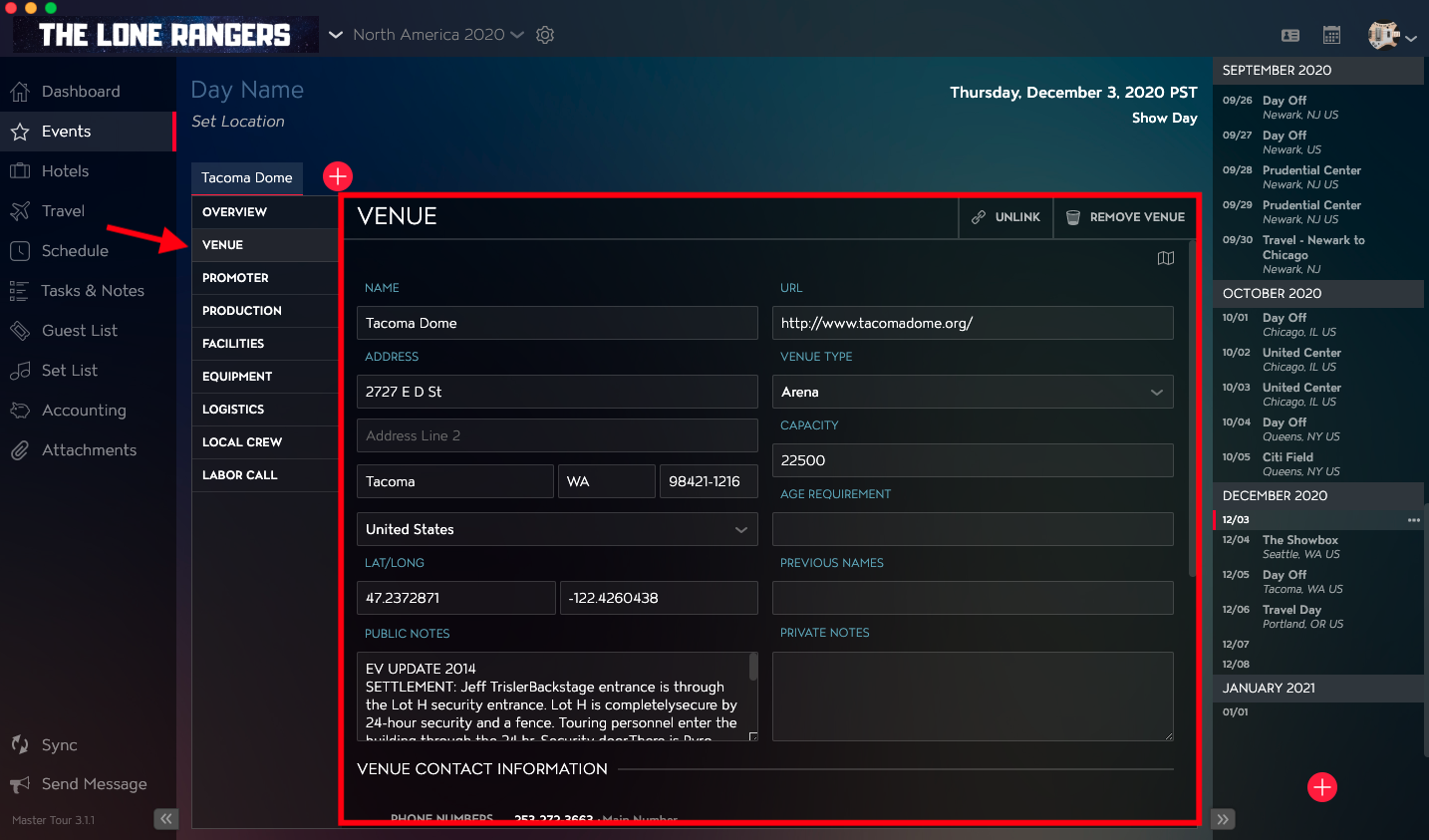Click the Private Notes text area
The width and height of the screenshot is (1429, 840).
(x=973, y=697)
